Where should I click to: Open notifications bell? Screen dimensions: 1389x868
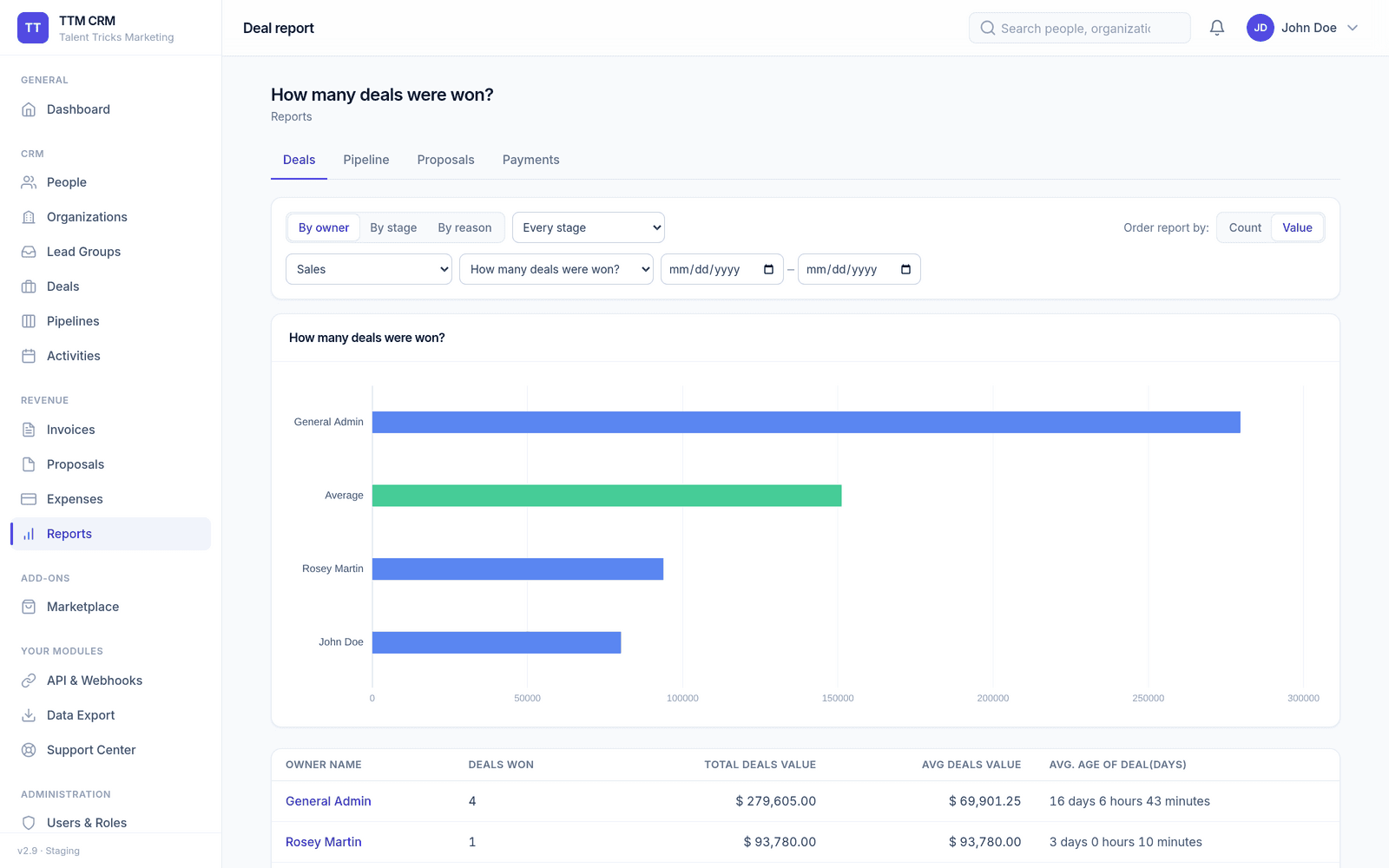click(1217, 28)
